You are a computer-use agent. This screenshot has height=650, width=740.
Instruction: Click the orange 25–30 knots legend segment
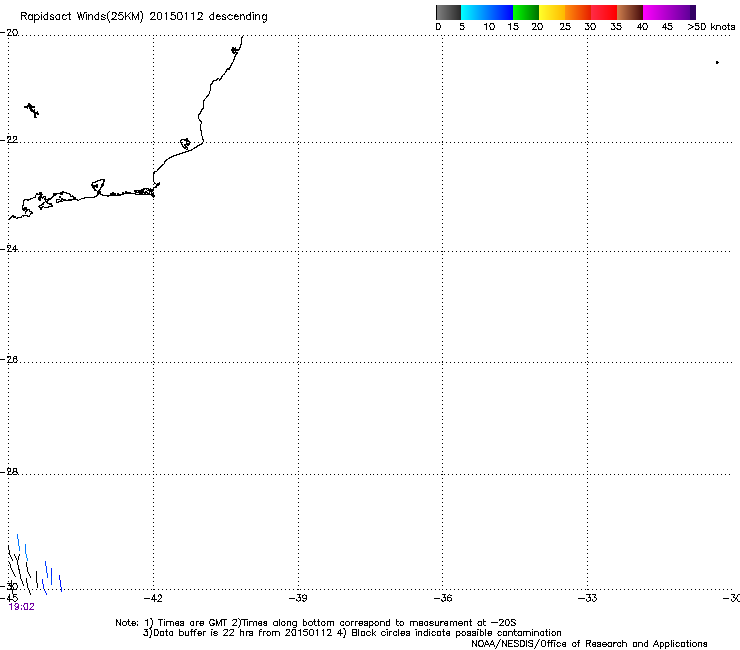pyautogui.click(x=578, y=12)
